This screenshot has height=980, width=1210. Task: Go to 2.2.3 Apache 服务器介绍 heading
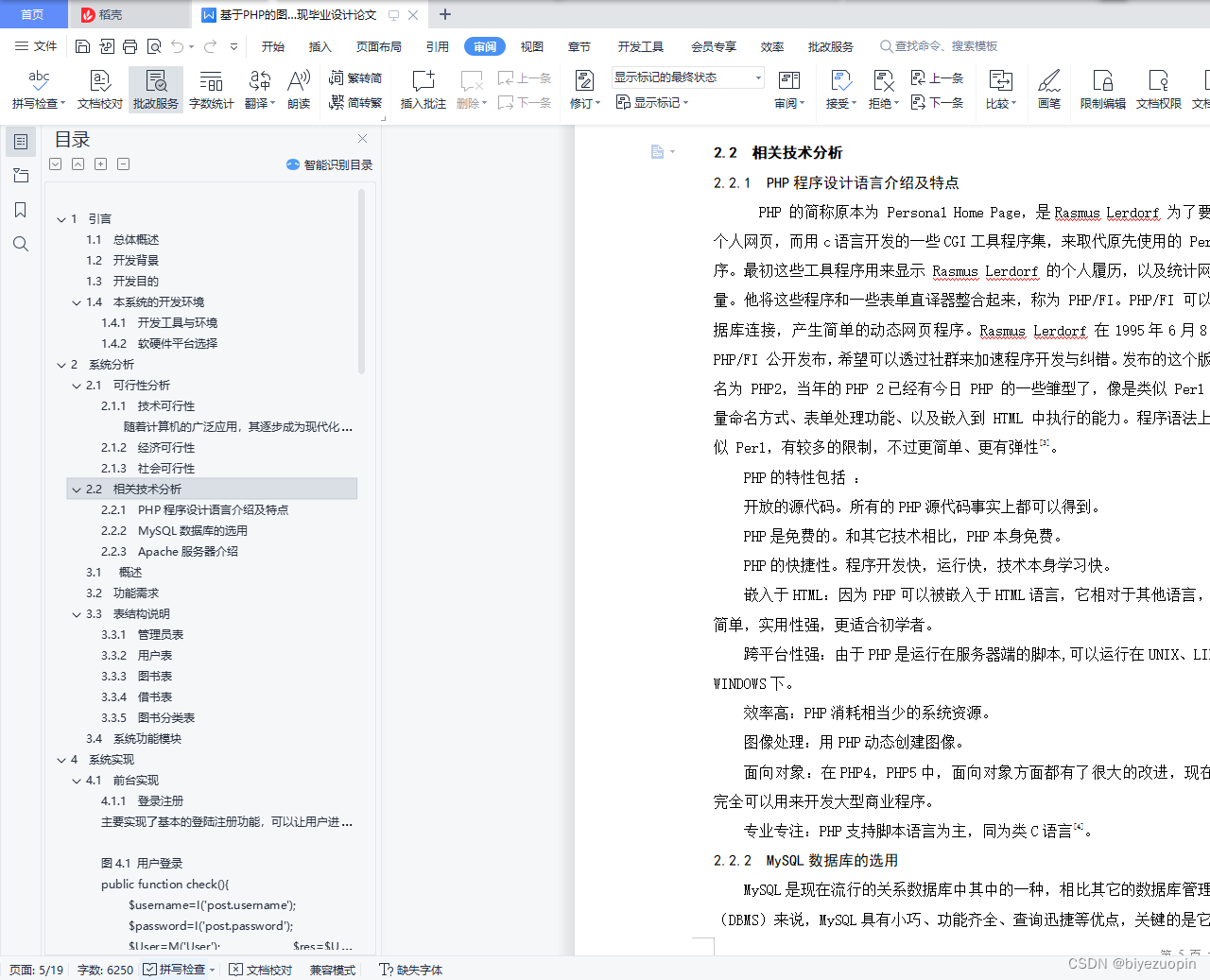point(170,552)
